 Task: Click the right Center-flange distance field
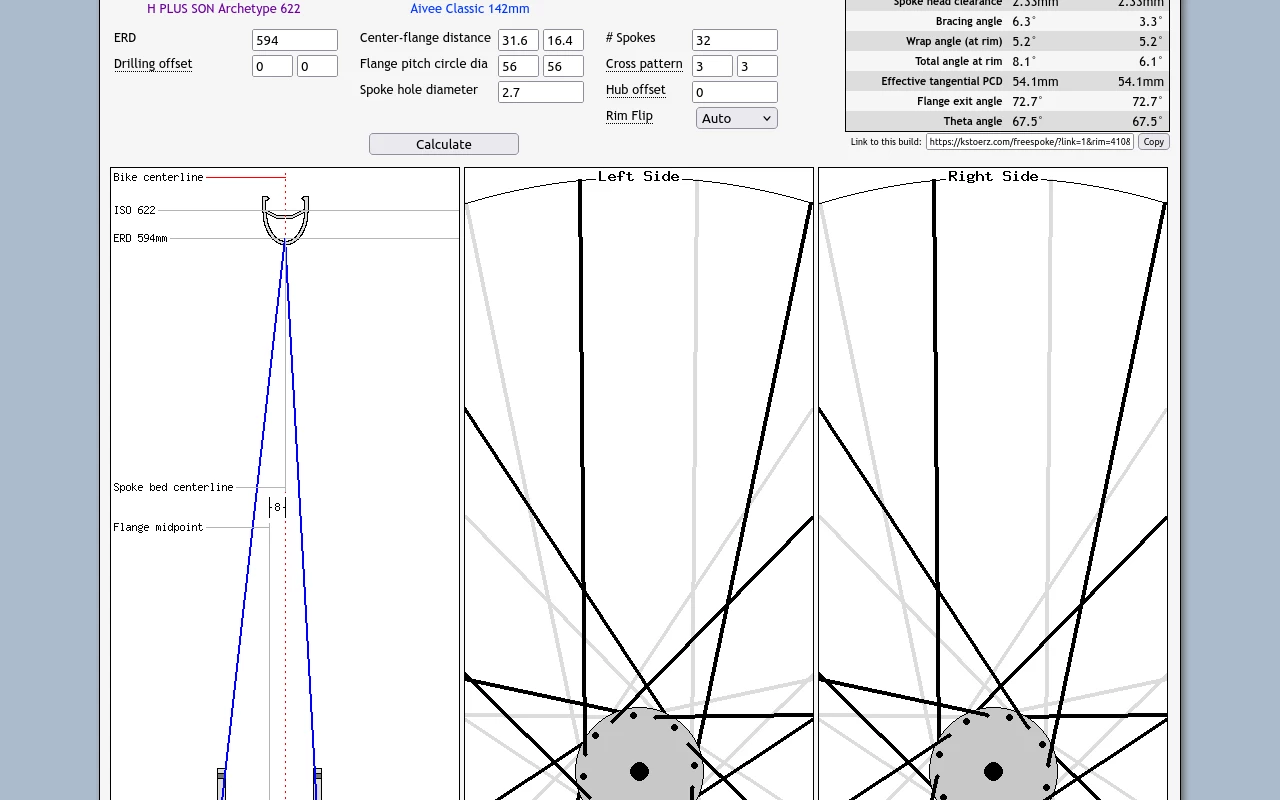563,40
